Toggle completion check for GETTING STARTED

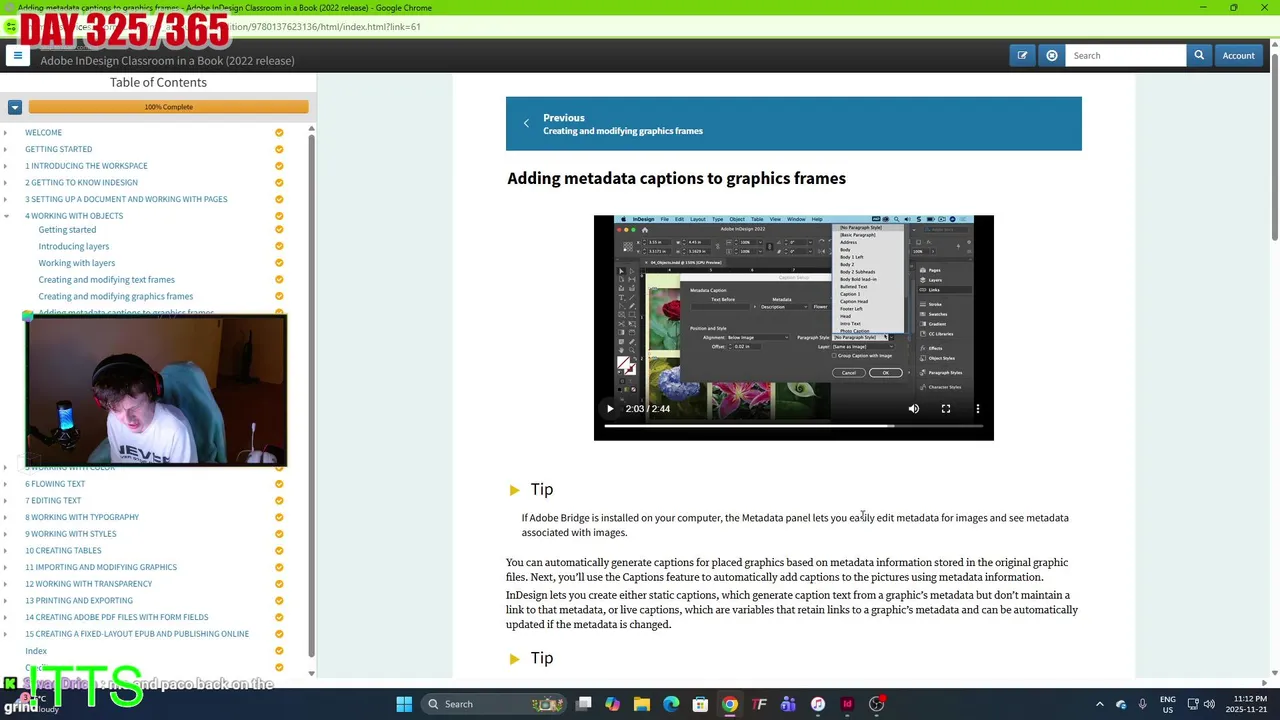[x=279, y=149]
